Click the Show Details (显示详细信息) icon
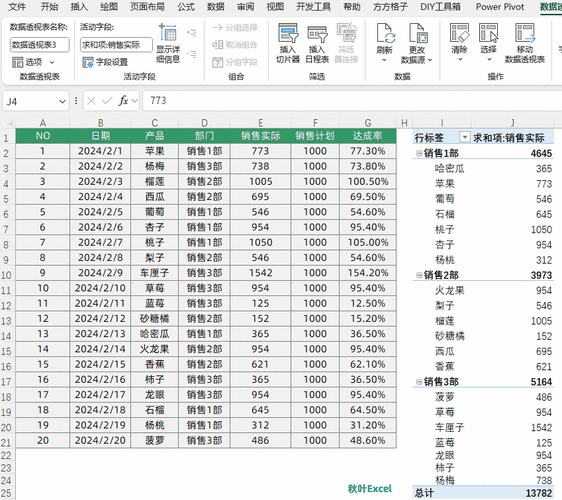The width and height of the screenshot is (562, 500). (x=168, y=33)
